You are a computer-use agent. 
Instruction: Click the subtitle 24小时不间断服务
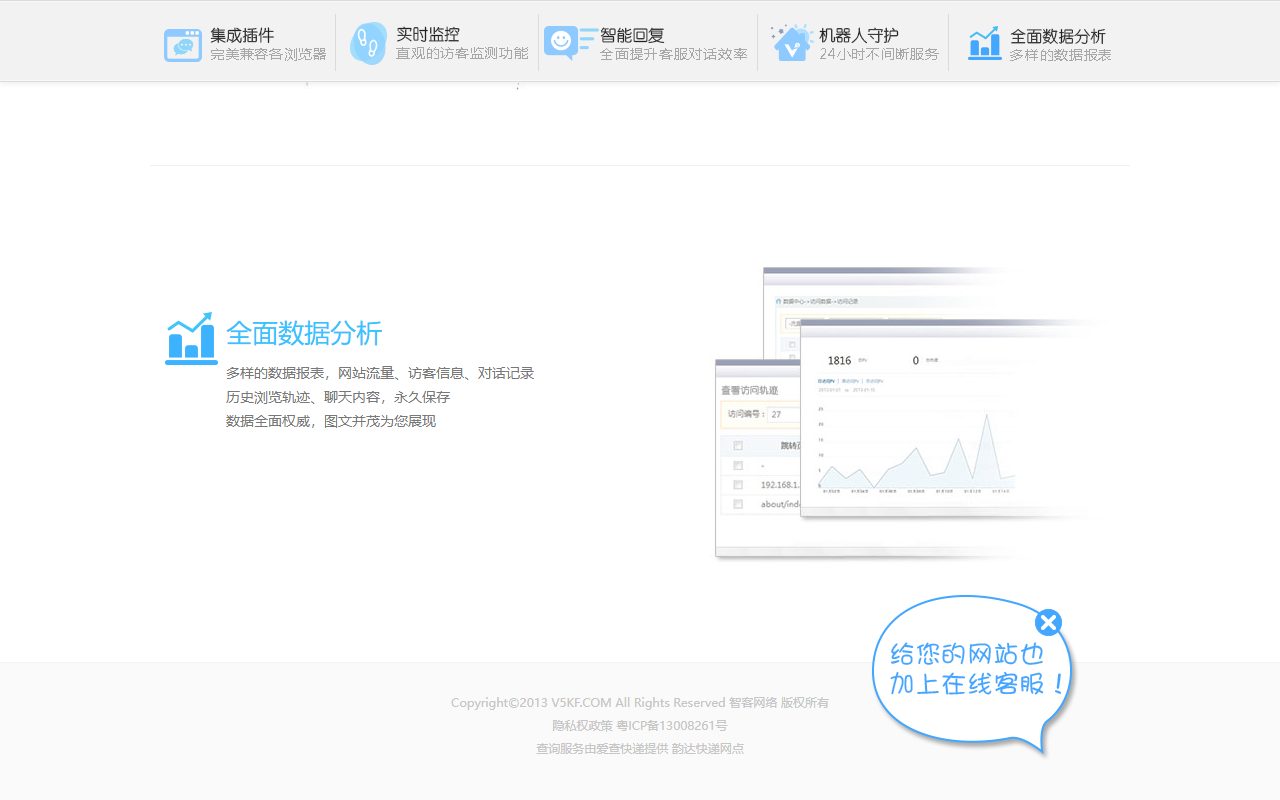coord(879,54)
